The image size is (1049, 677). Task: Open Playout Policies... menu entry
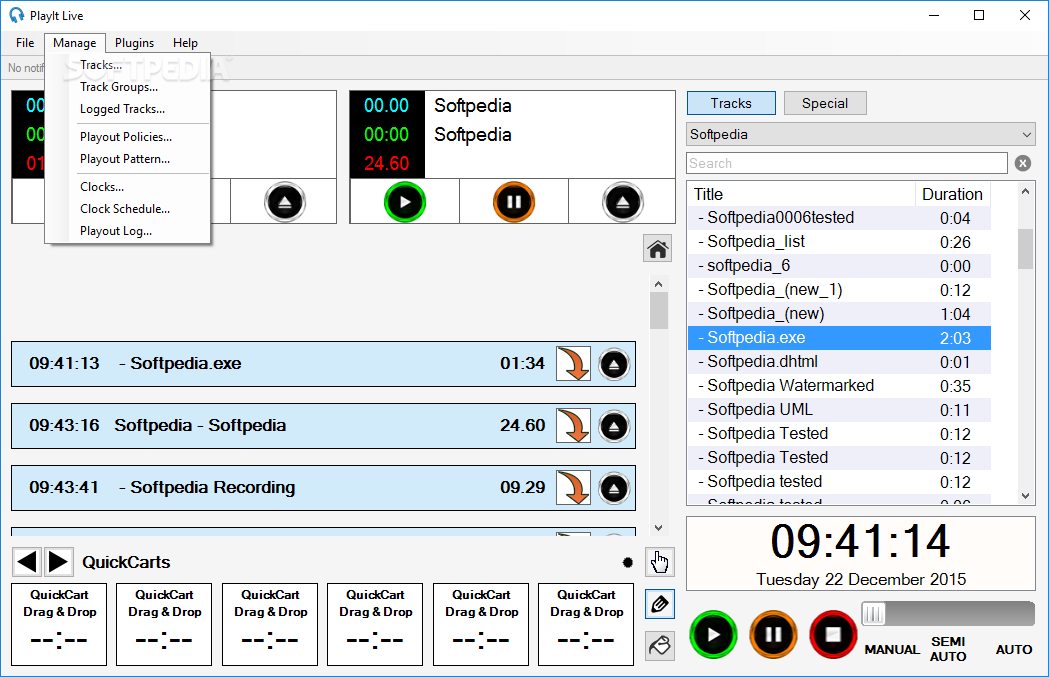pos(126,137)
